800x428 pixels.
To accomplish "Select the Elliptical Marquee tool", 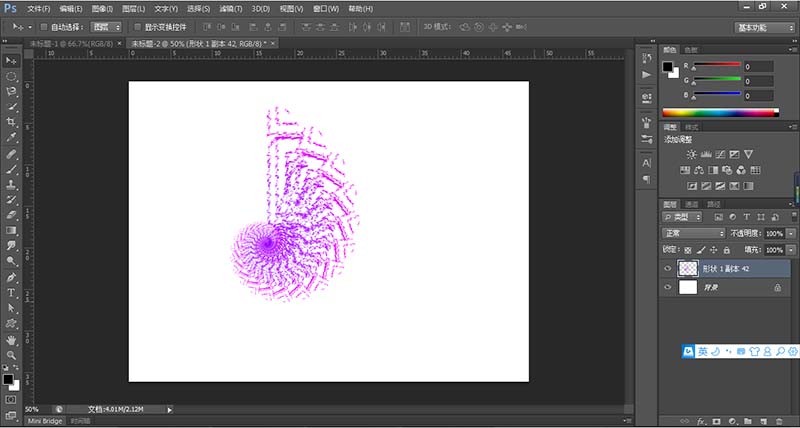I will click(x=11, y=77).
